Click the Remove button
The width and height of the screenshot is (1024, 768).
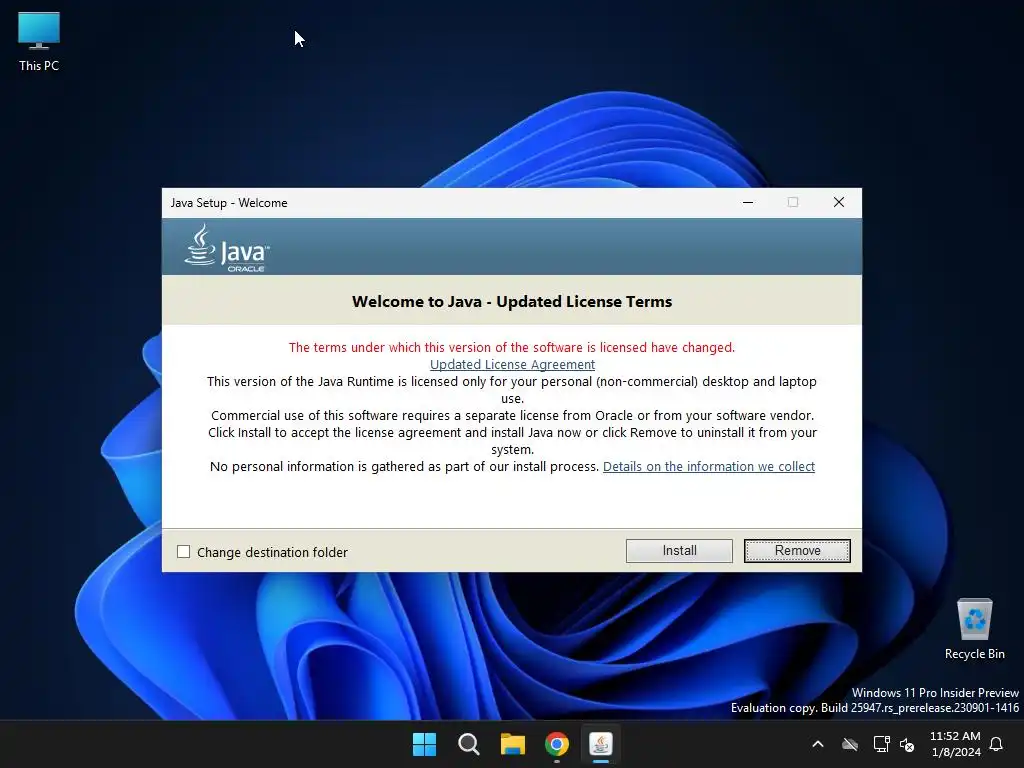pos(797,551)
